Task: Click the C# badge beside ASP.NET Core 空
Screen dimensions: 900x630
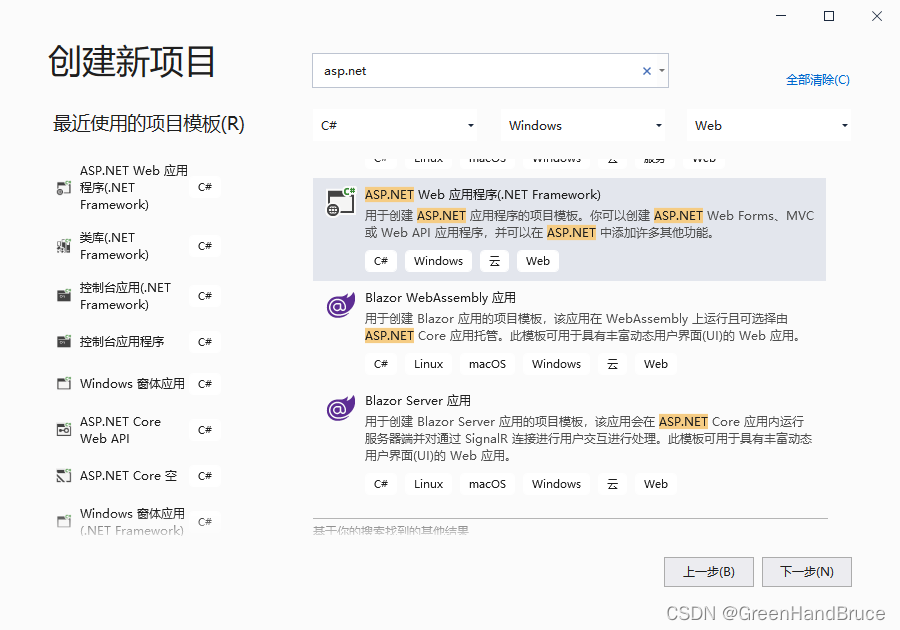Action: point(205,475)
